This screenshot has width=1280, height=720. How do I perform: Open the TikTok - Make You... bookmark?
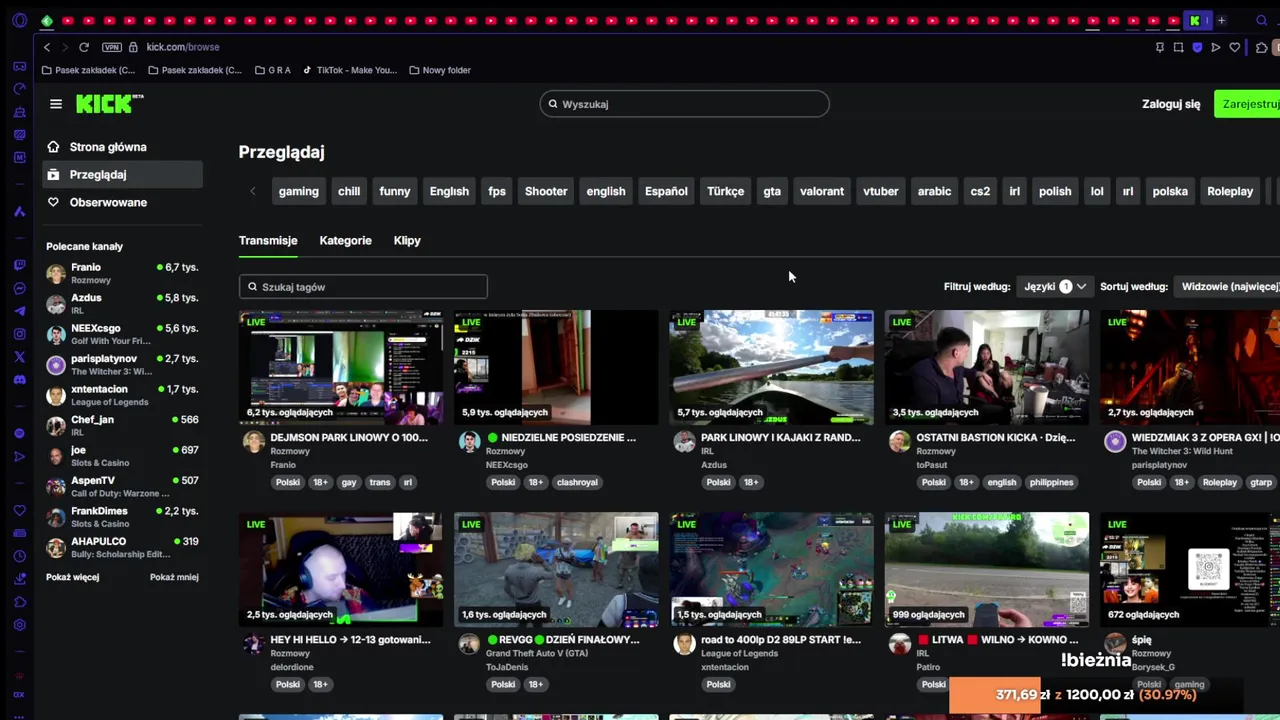[x=349, y=70]
